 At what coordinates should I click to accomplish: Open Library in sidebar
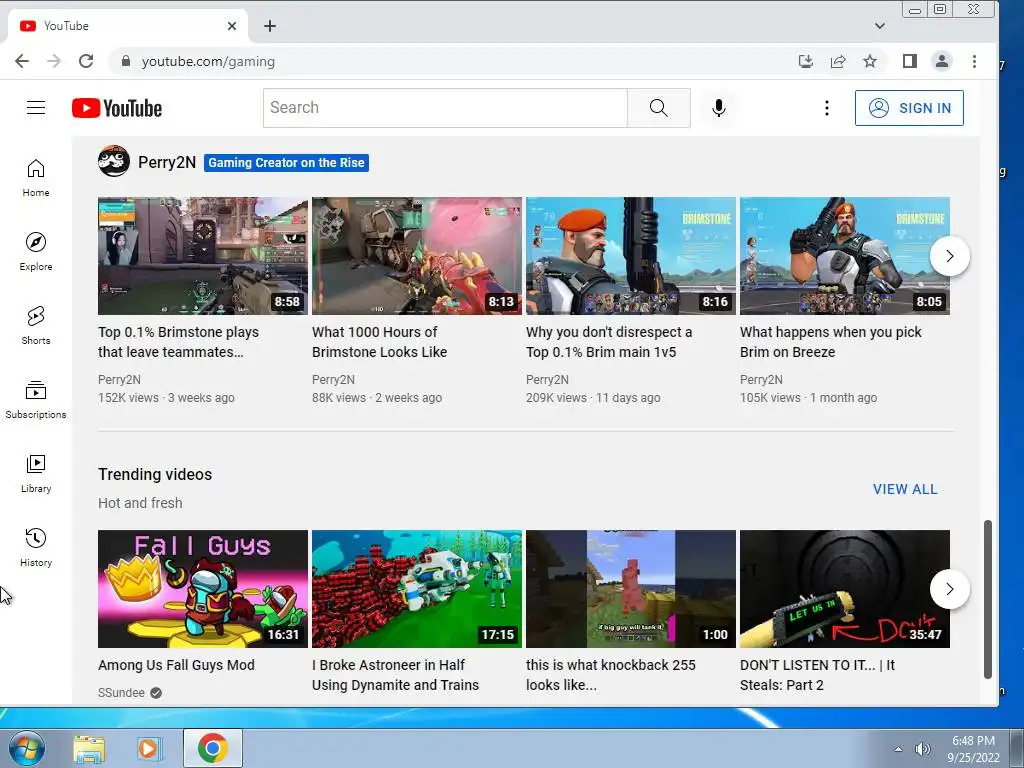pyautogui.click(x=36, y=473)
